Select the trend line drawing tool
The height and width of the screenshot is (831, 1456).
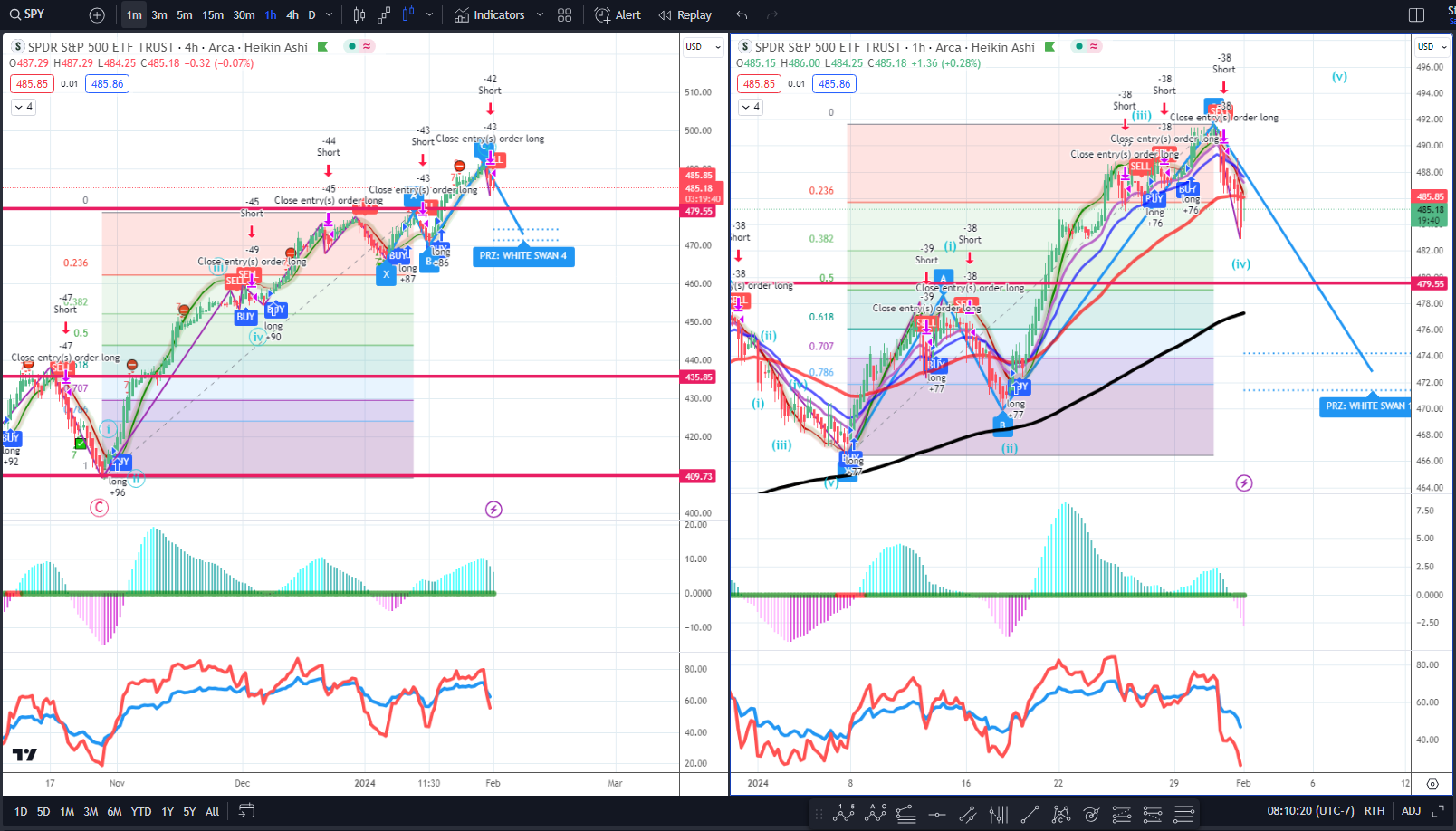(1030, 814)
